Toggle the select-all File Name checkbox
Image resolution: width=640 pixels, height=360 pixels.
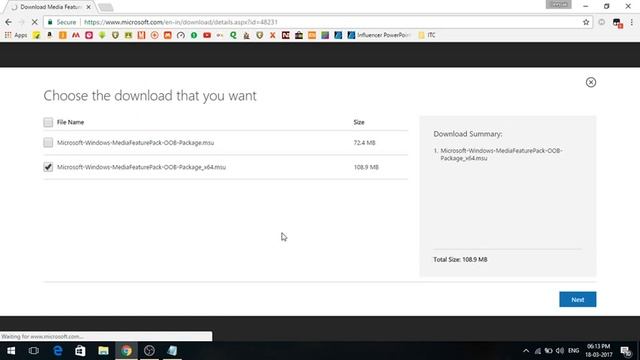(48, 122)
